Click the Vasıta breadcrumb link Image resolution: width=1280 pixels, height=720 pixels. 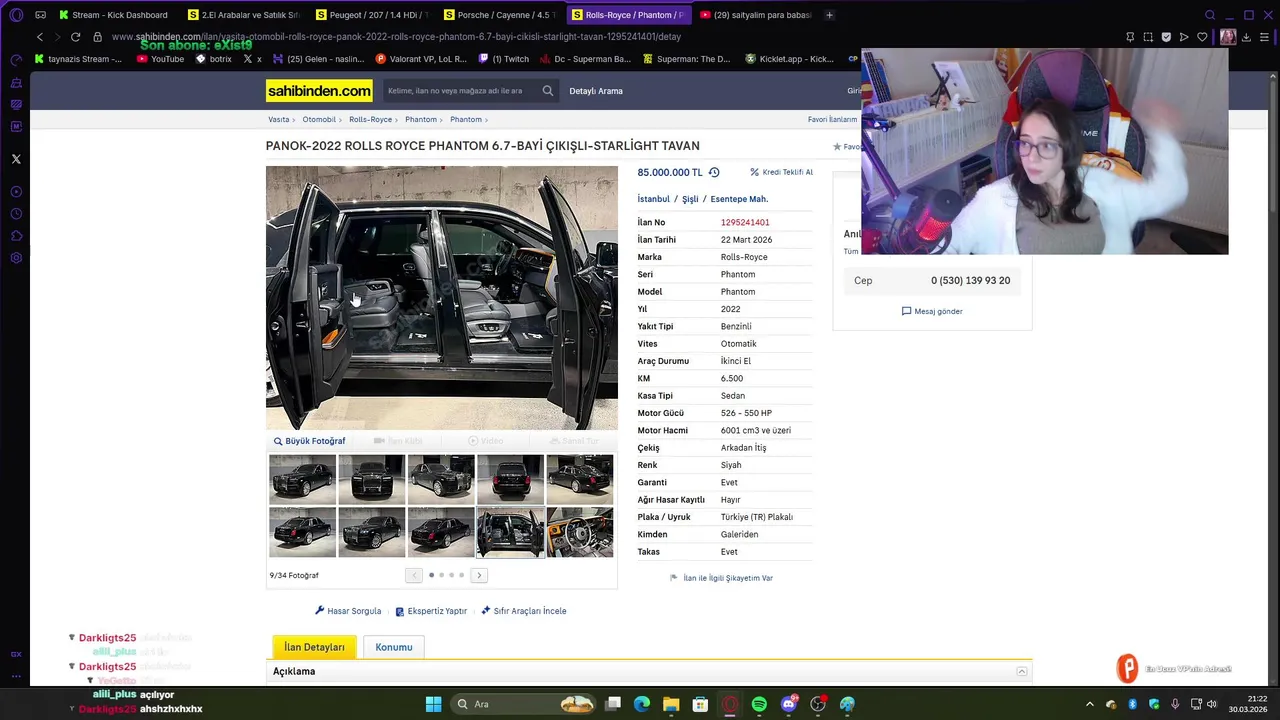[x=278, y=119]
